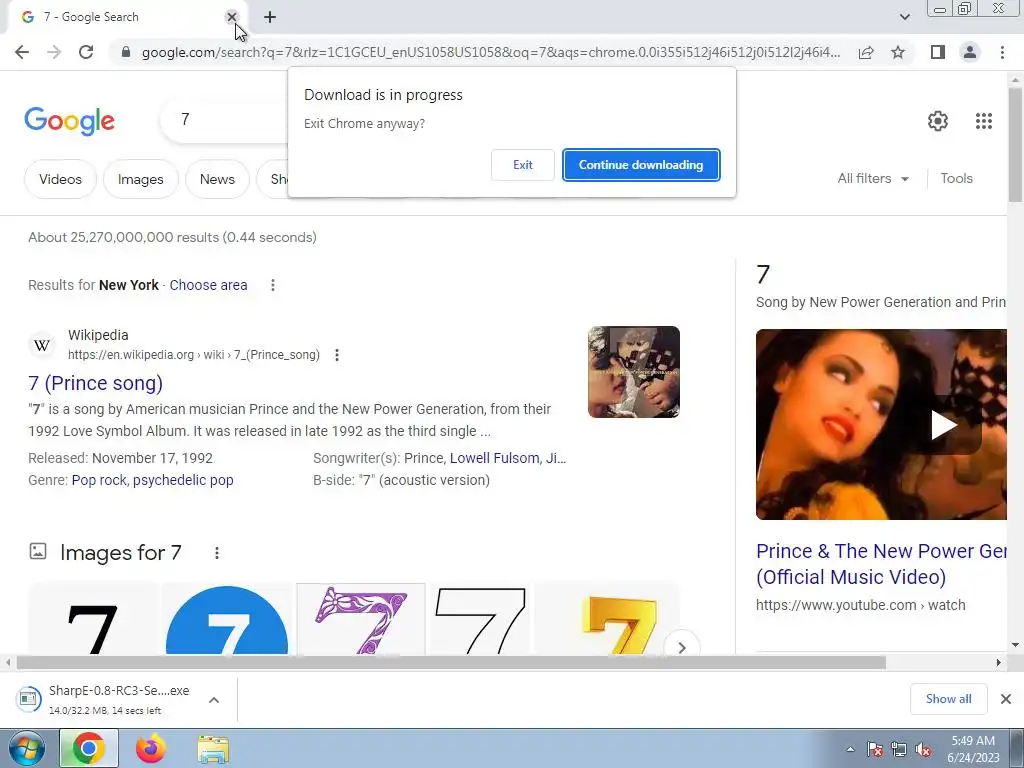
Task: Open the purple ornate 7 image
Action: (360, 620)
